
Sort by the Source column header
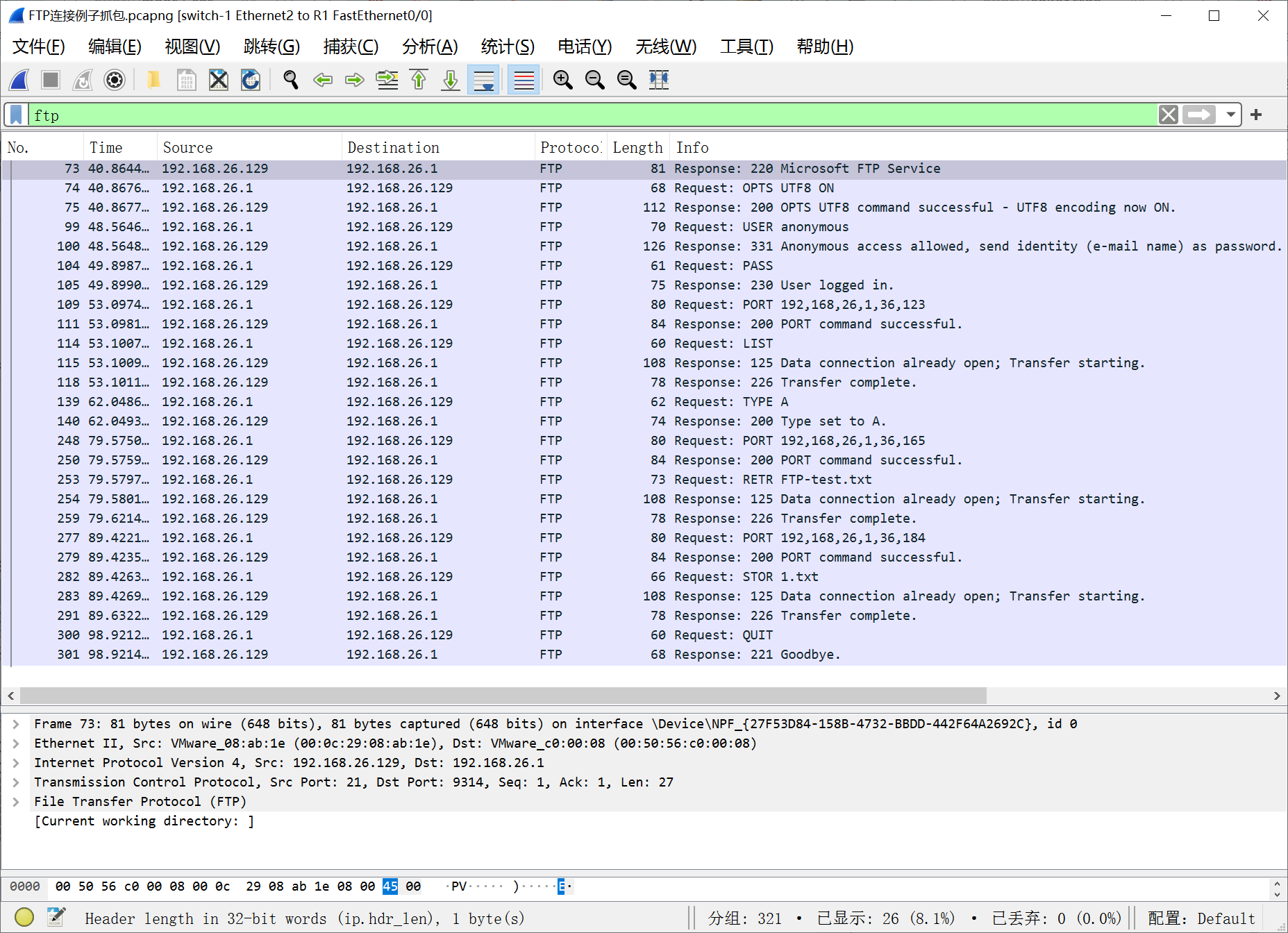(250, 148)
